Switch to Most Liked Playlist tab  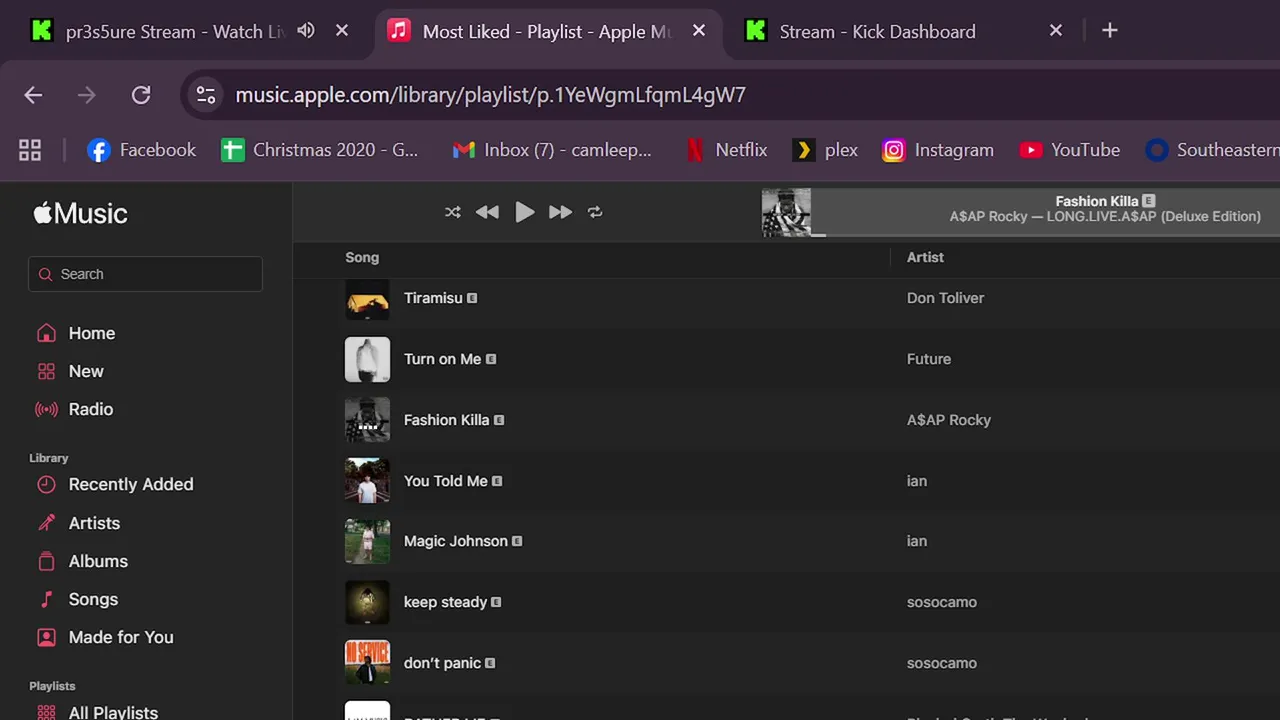(546, 31)
